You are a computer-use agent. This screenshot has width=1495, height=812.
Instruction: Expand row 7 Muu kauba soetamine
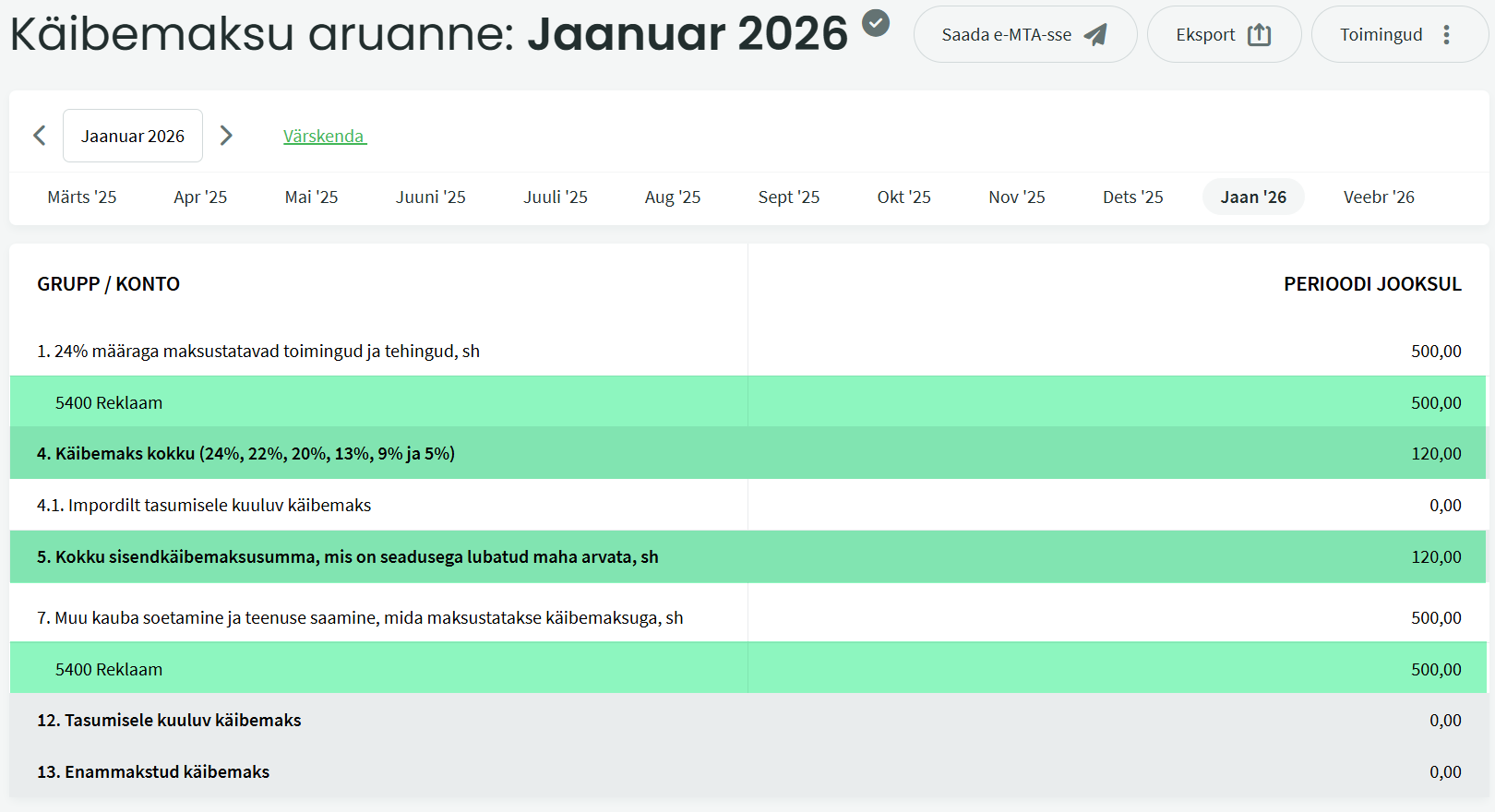[360, 618]
